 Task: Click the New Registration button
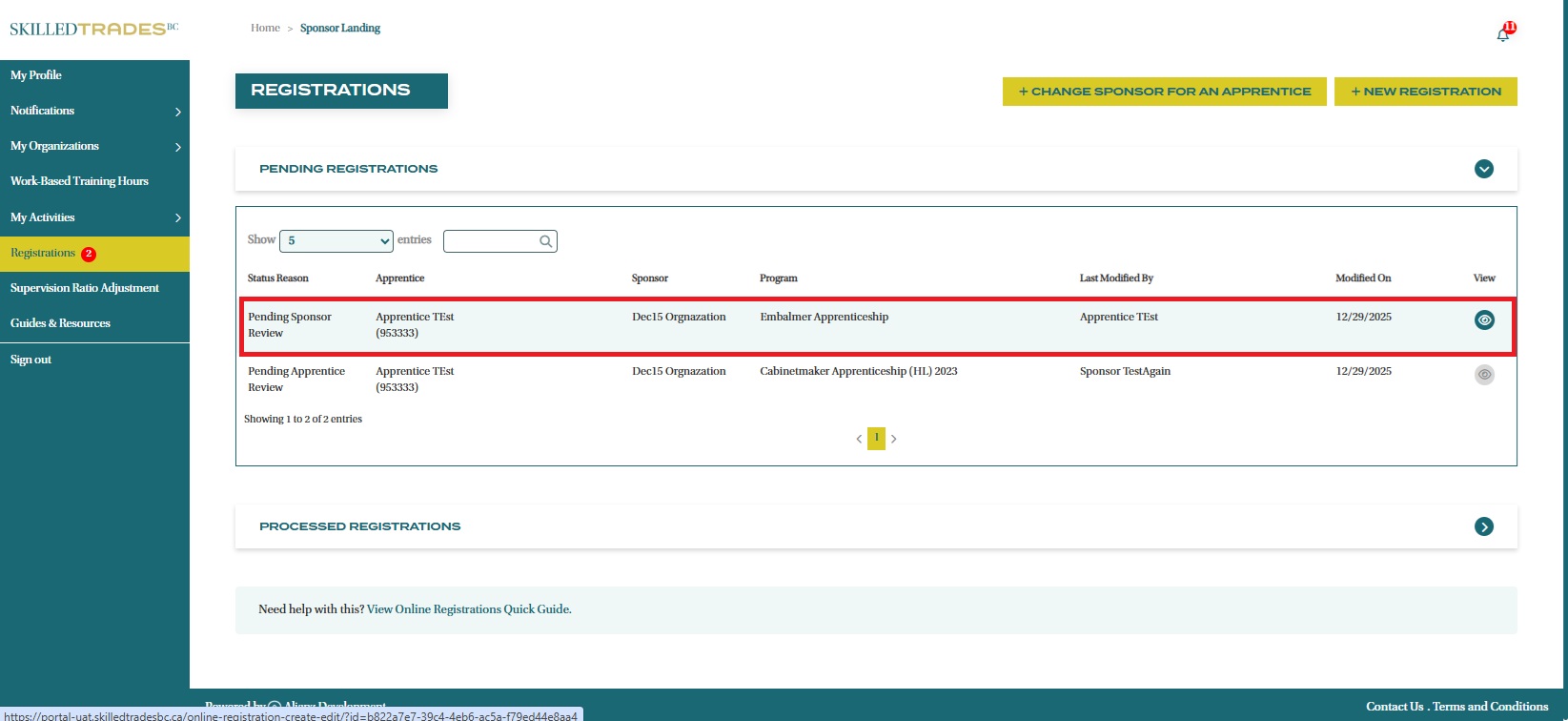coord(1425,92)
